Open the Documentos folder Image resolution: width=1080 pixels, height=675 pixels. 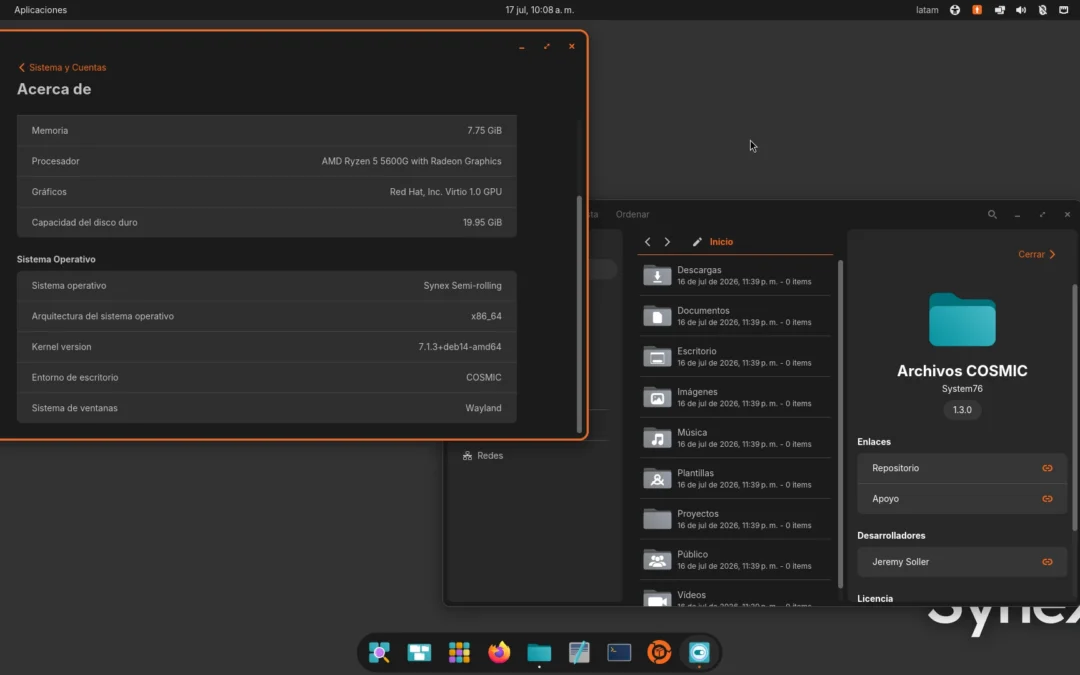coord(736,316)
